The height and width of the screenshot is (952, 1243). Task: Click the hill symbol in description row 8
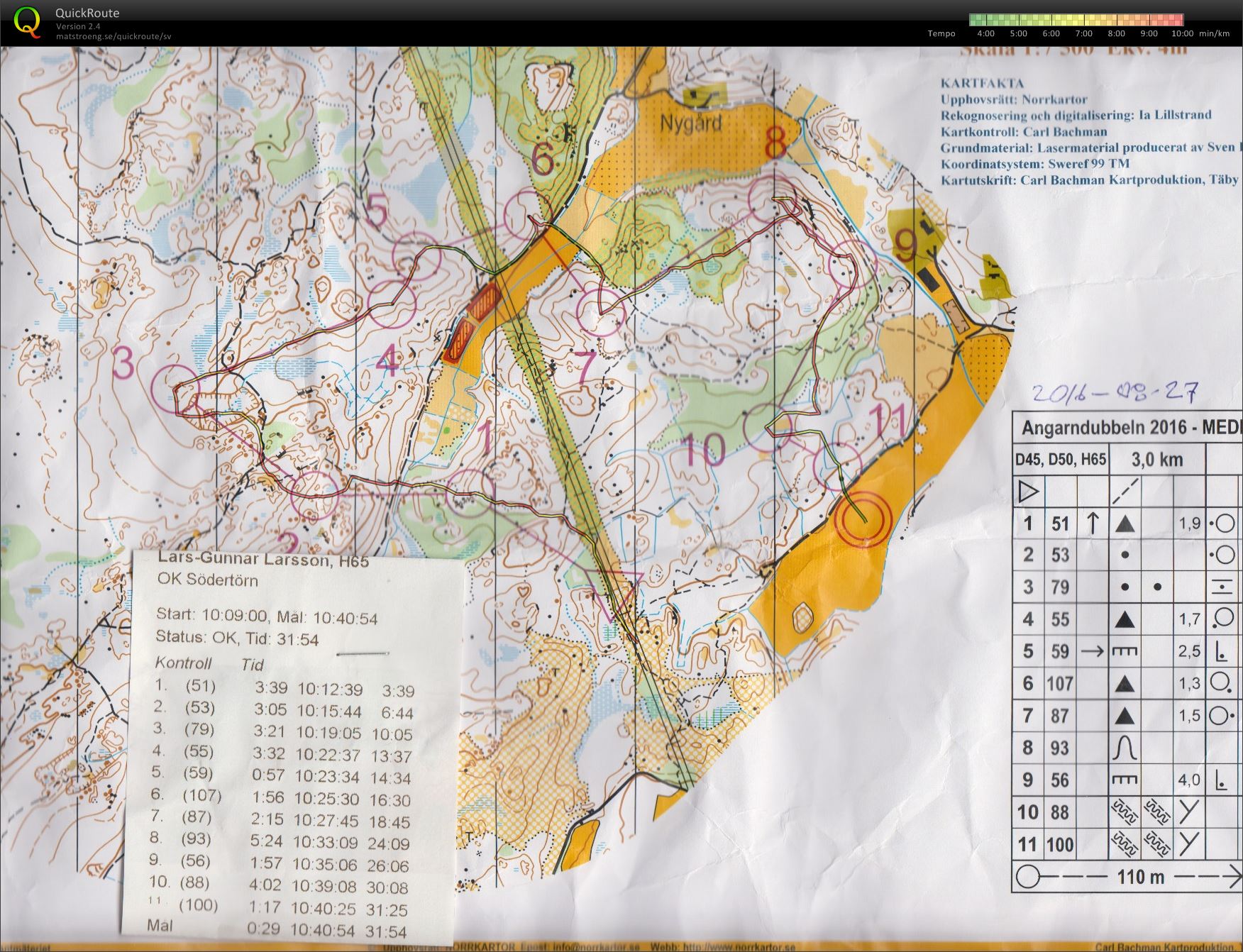click(1125, 748)
